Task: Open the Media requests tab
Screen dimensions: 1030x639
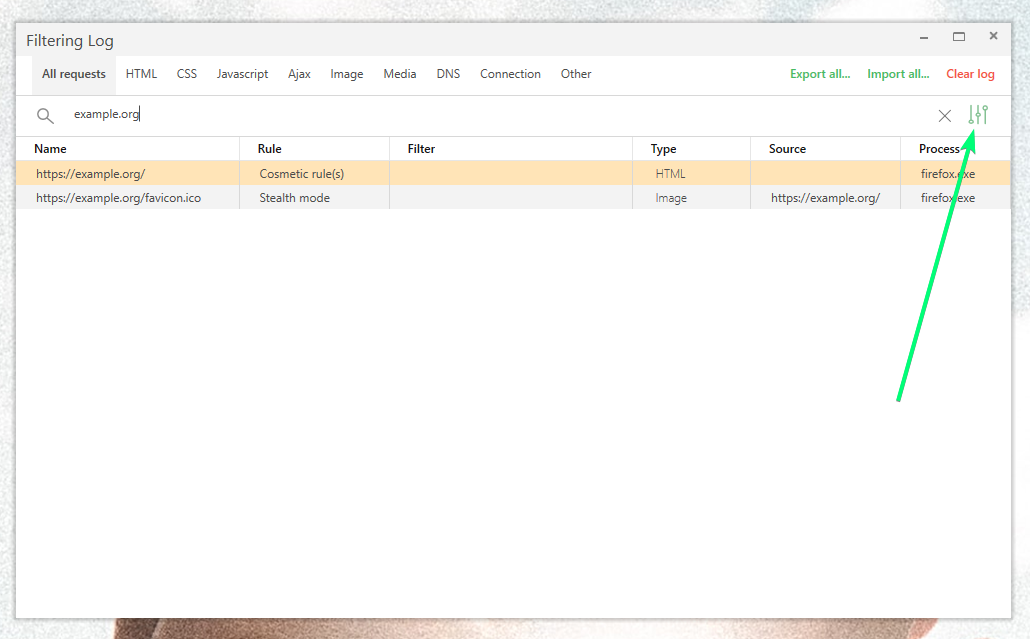Action: (x=399, y=73)
